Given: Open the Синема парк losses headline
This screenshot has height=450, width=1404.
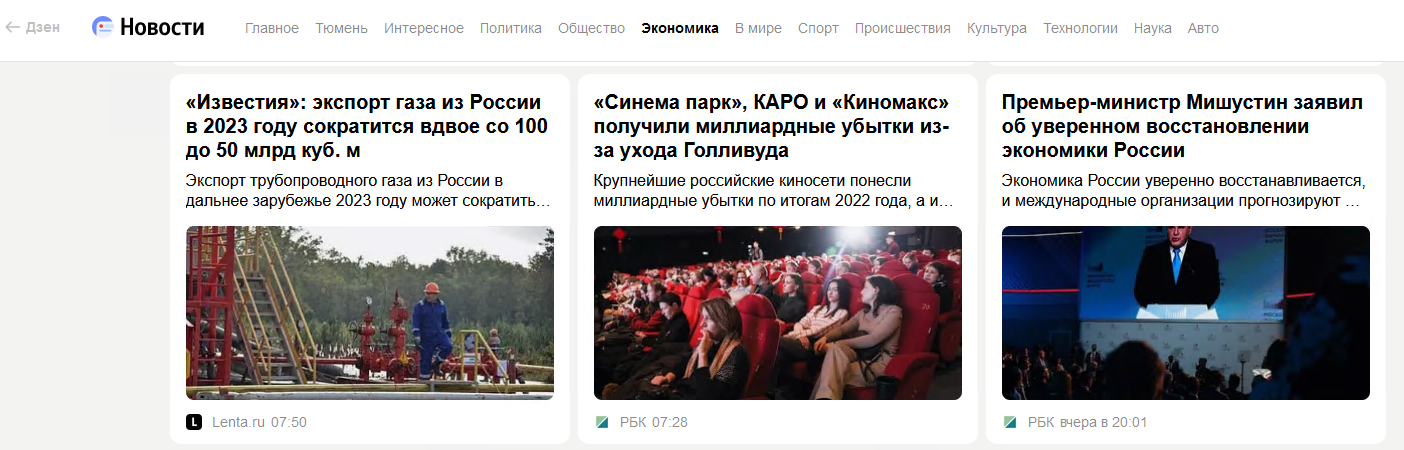Looking at the screenshot, I should pos(772,126).
